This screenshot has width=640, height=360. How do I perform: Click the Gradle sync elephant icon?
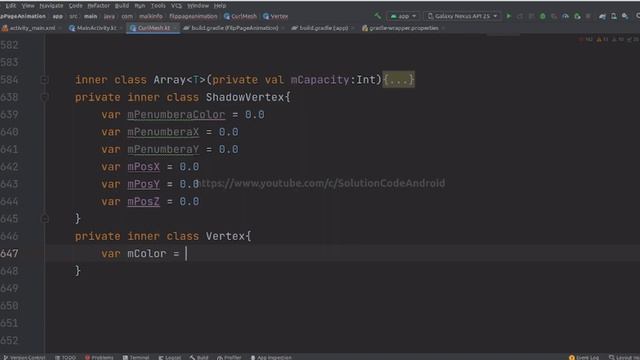[x=602, y=16]
